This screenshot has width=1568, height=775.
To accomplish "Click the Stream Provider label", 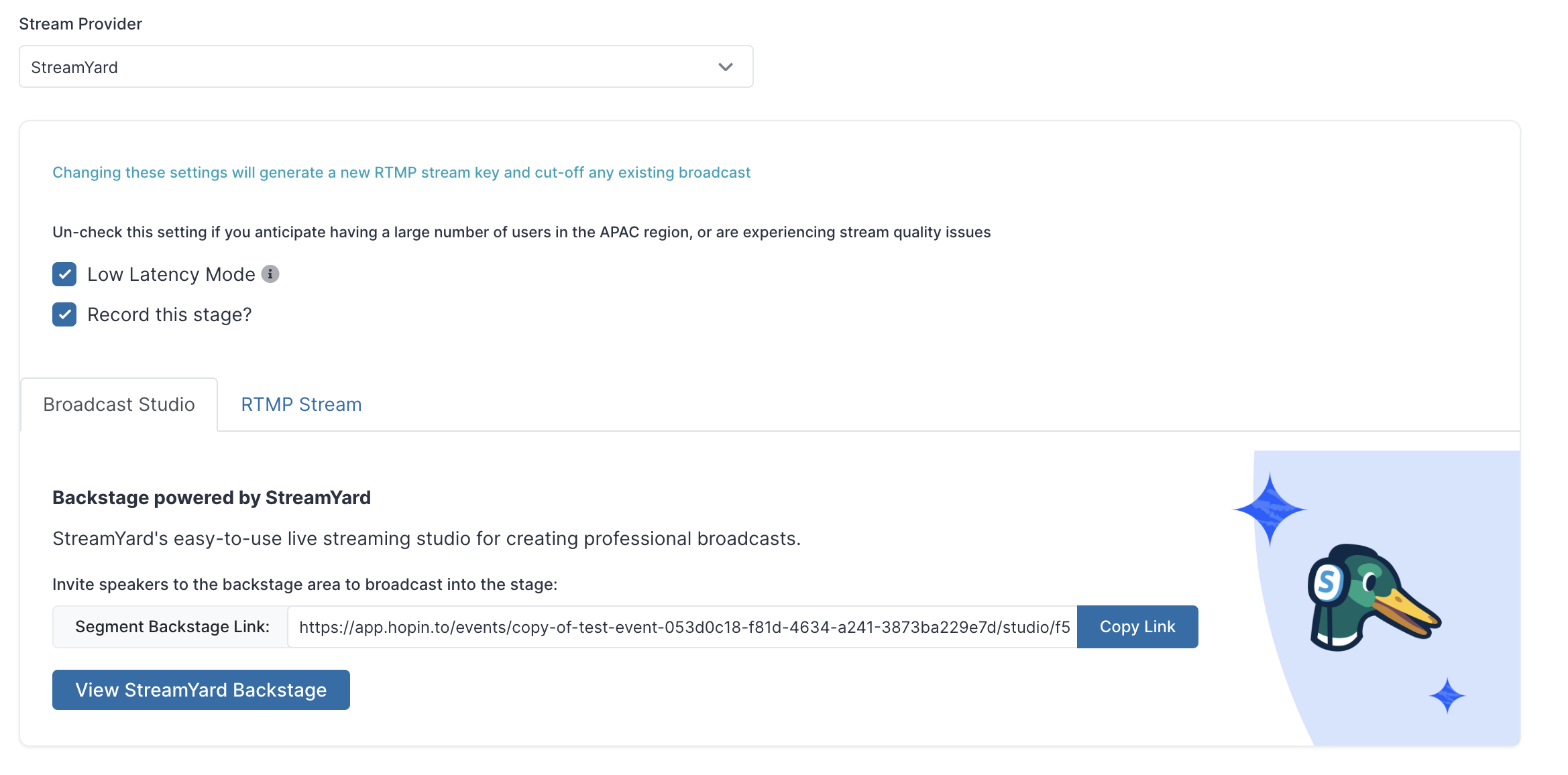I will click(x=80, y=24).
